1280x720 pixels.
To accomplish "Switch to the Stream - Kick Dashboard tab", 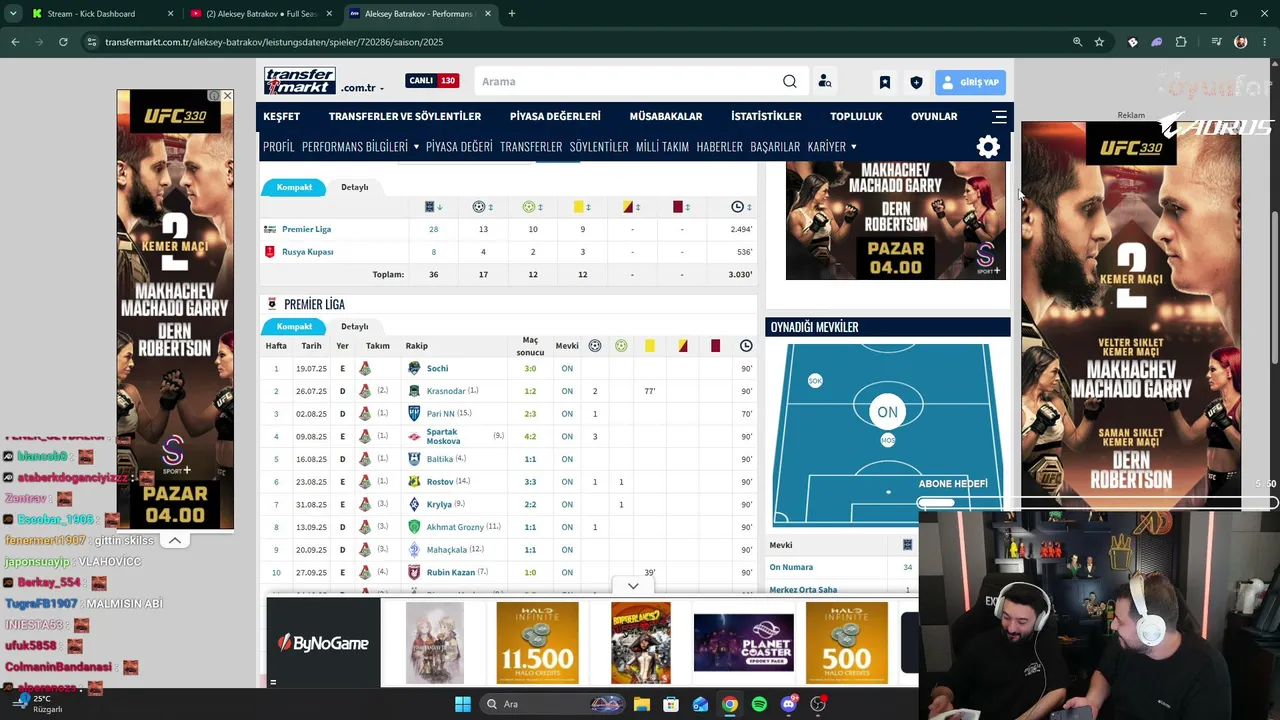I will click(100, 14).
